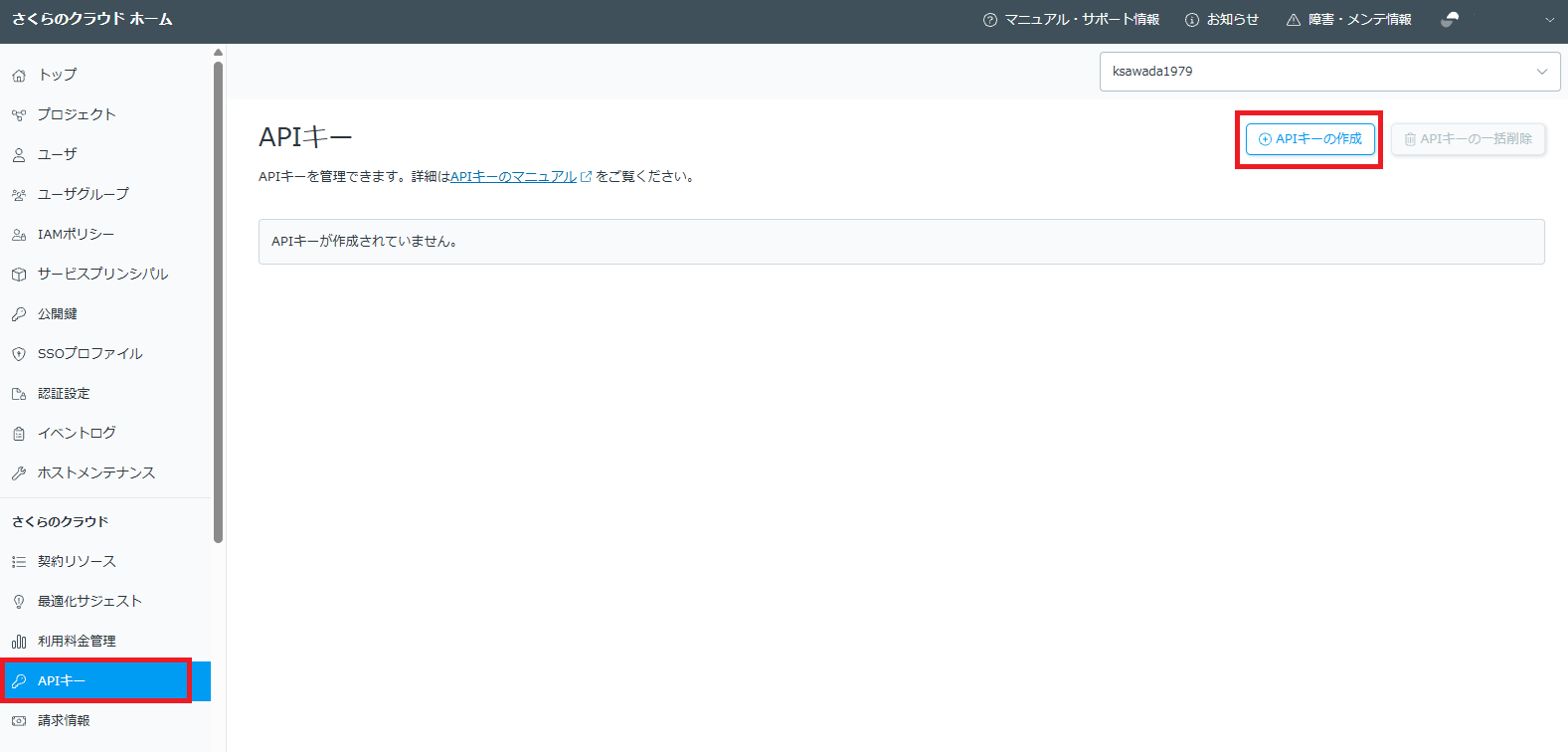The height and width of the screenshot is (752, 1568).
Task: Click the APIキー page heading
Action: [x=305, y=137]
